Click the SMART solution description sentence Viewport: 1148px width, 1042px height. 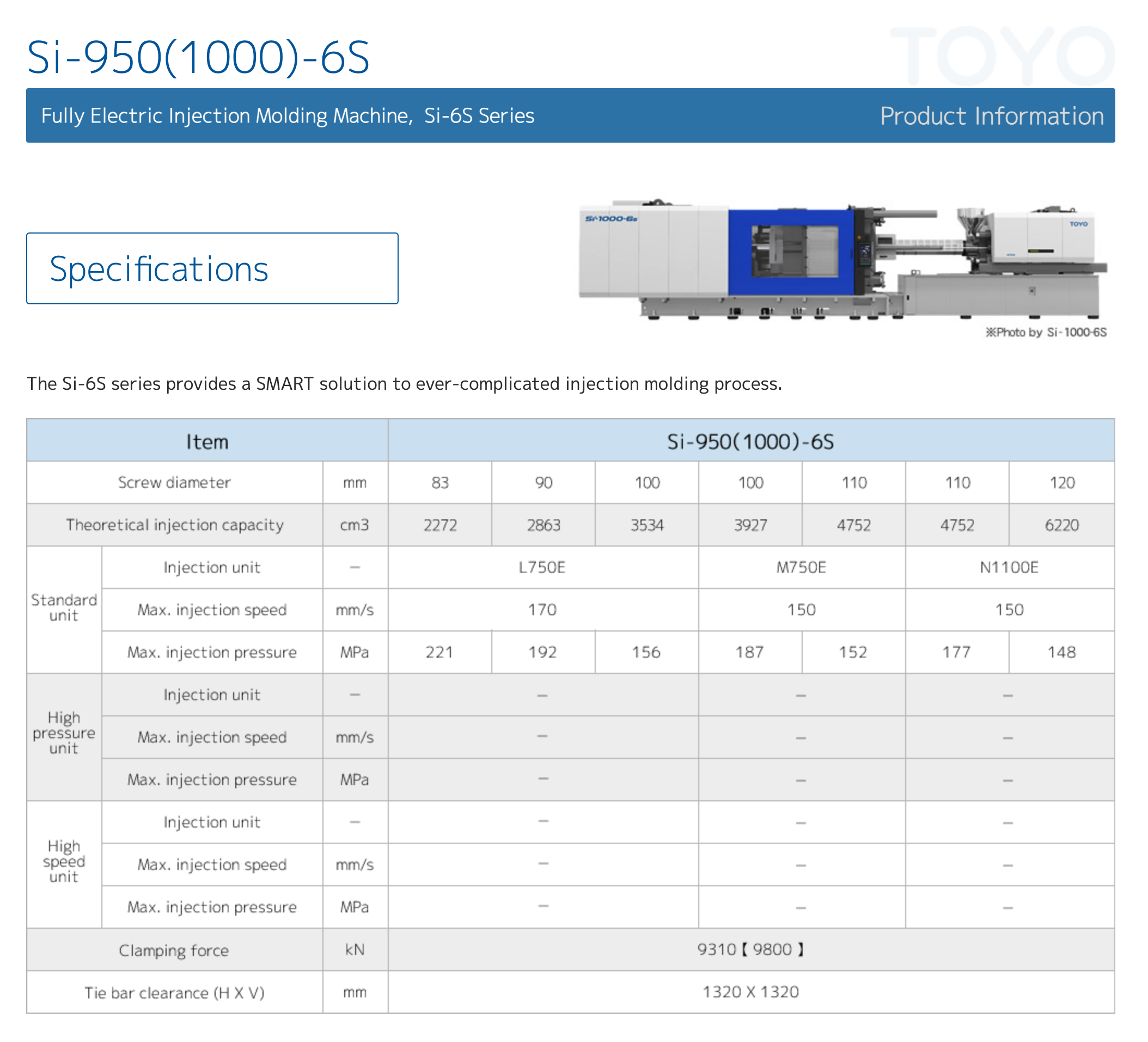coord(404,383)
